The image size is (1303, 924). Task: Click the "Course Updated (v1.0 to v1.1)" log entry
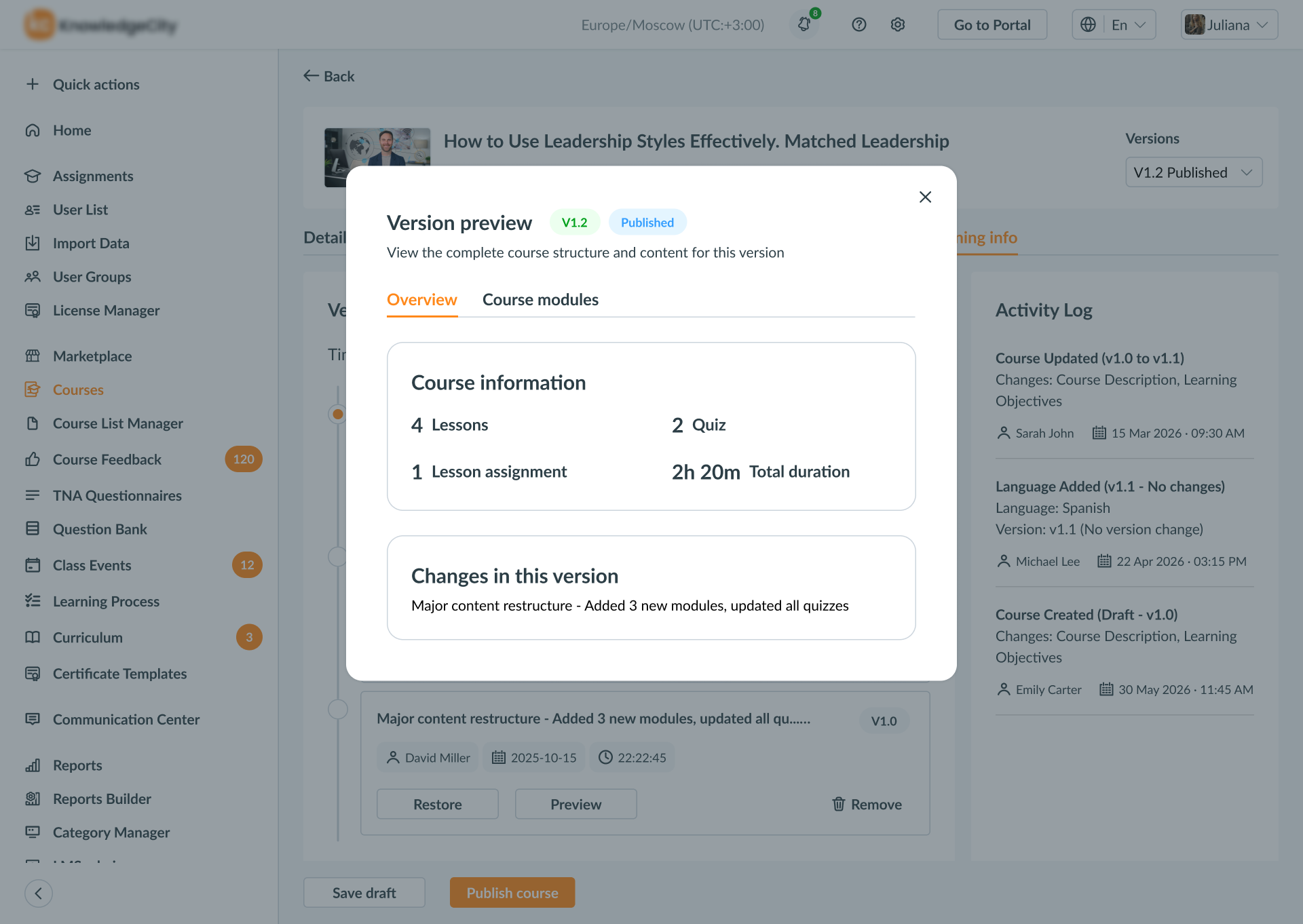1090,358
